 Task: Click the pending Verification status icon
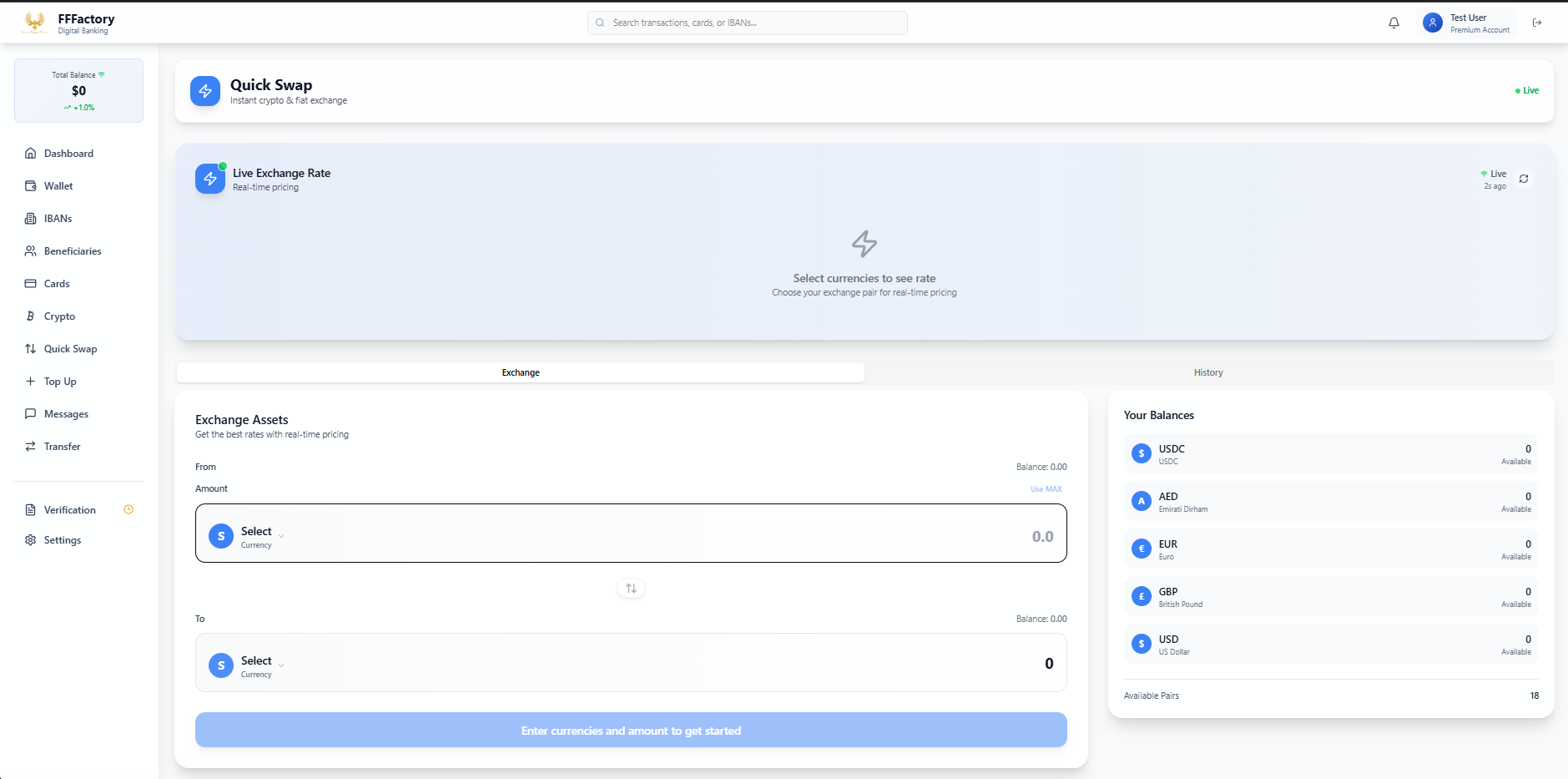point(129,510)
